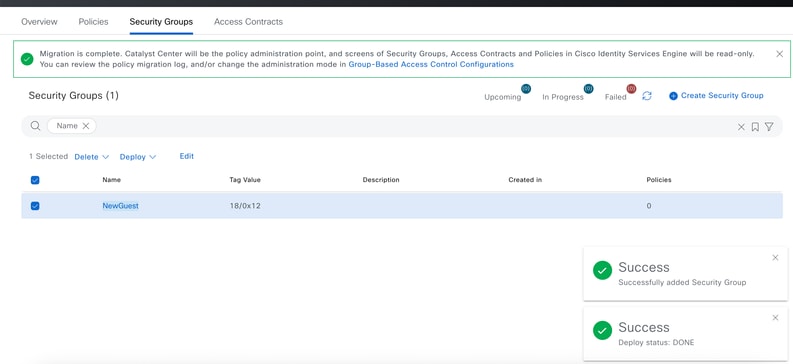This screenshot has width=793, height=364.
Task: Click the tag value 18/0x12 cell
Action: (245, 206)
